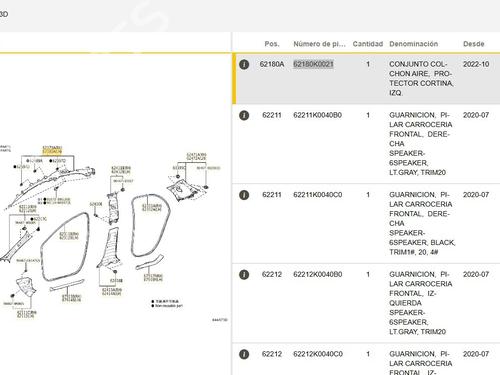Open info icon for part 62180K0021
The image size is (500, 375).
[x=244, y=64]
